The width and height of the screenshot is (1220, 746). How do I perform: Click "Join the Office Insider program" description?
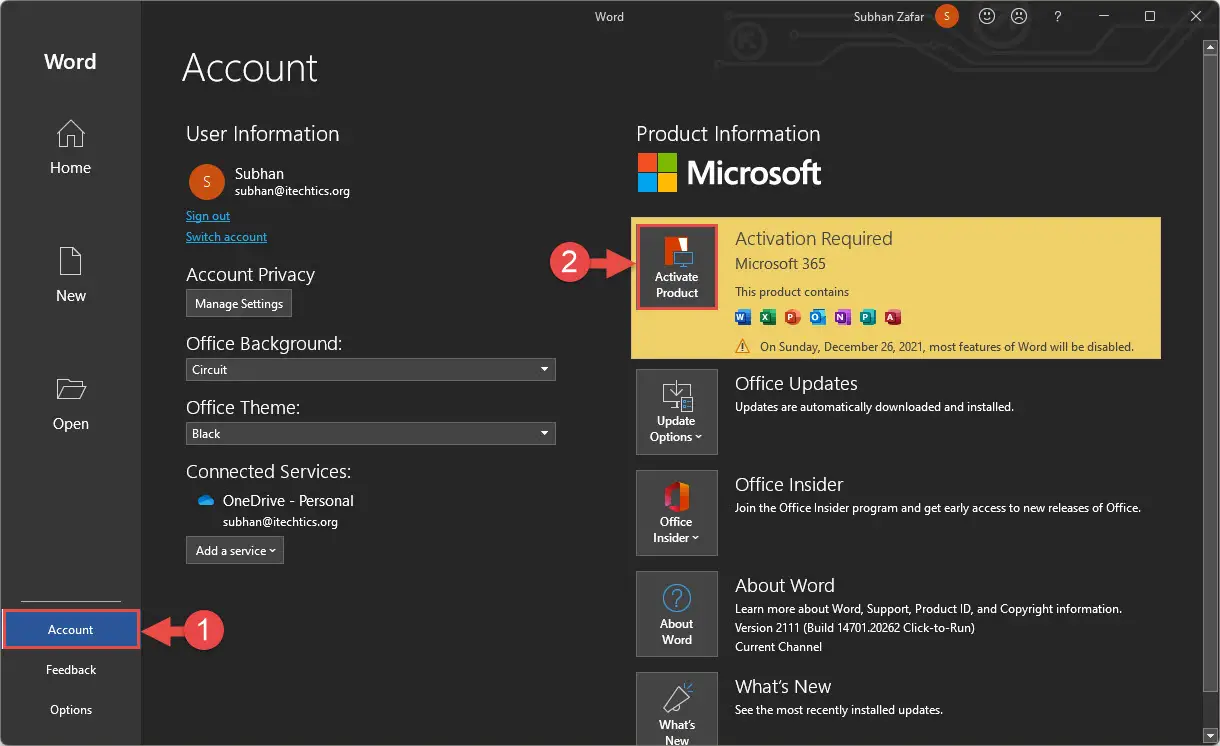[x=938, y=508]
